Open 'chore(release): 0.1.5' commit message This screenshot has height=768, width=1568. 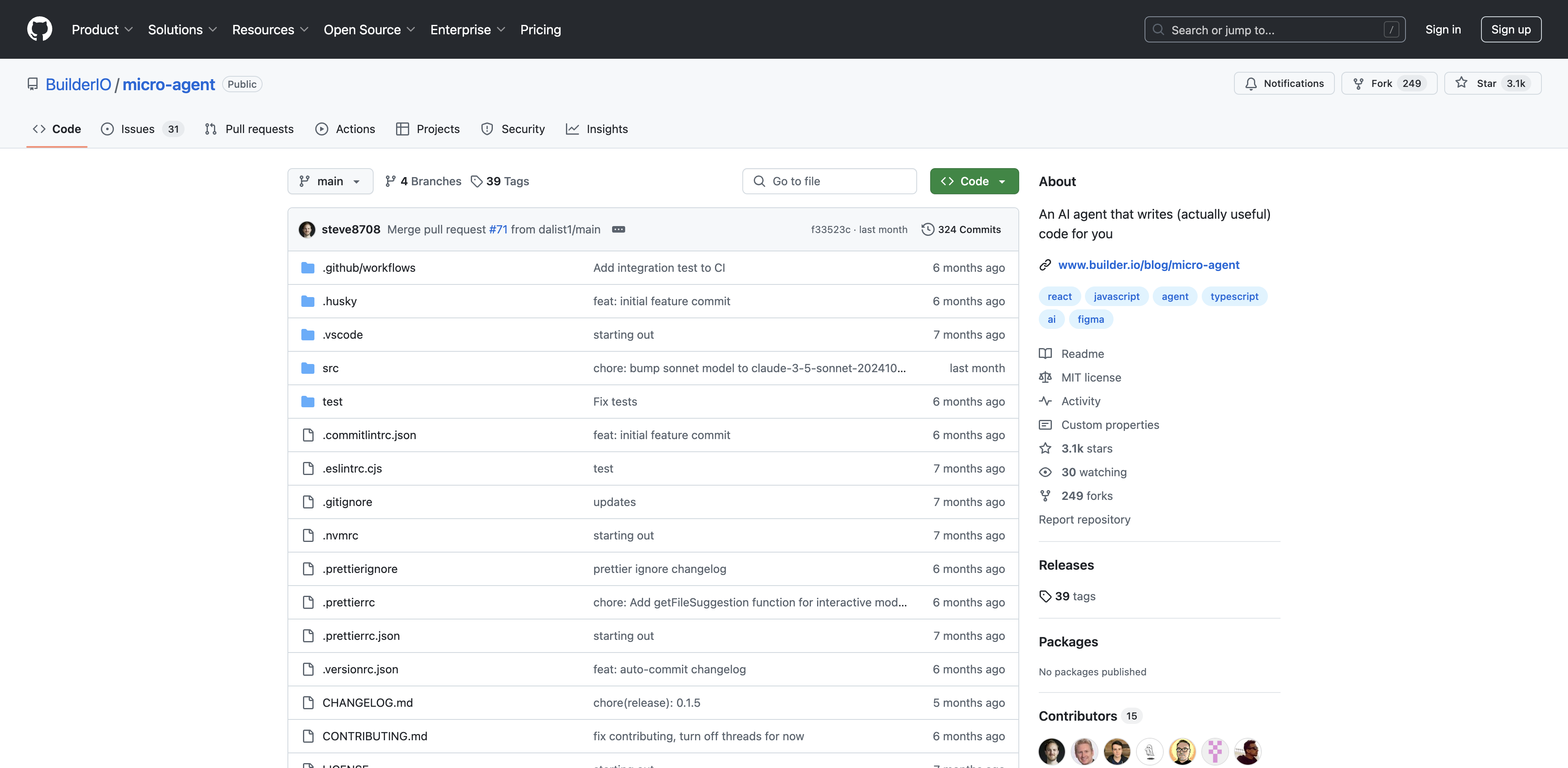(646, 702)
